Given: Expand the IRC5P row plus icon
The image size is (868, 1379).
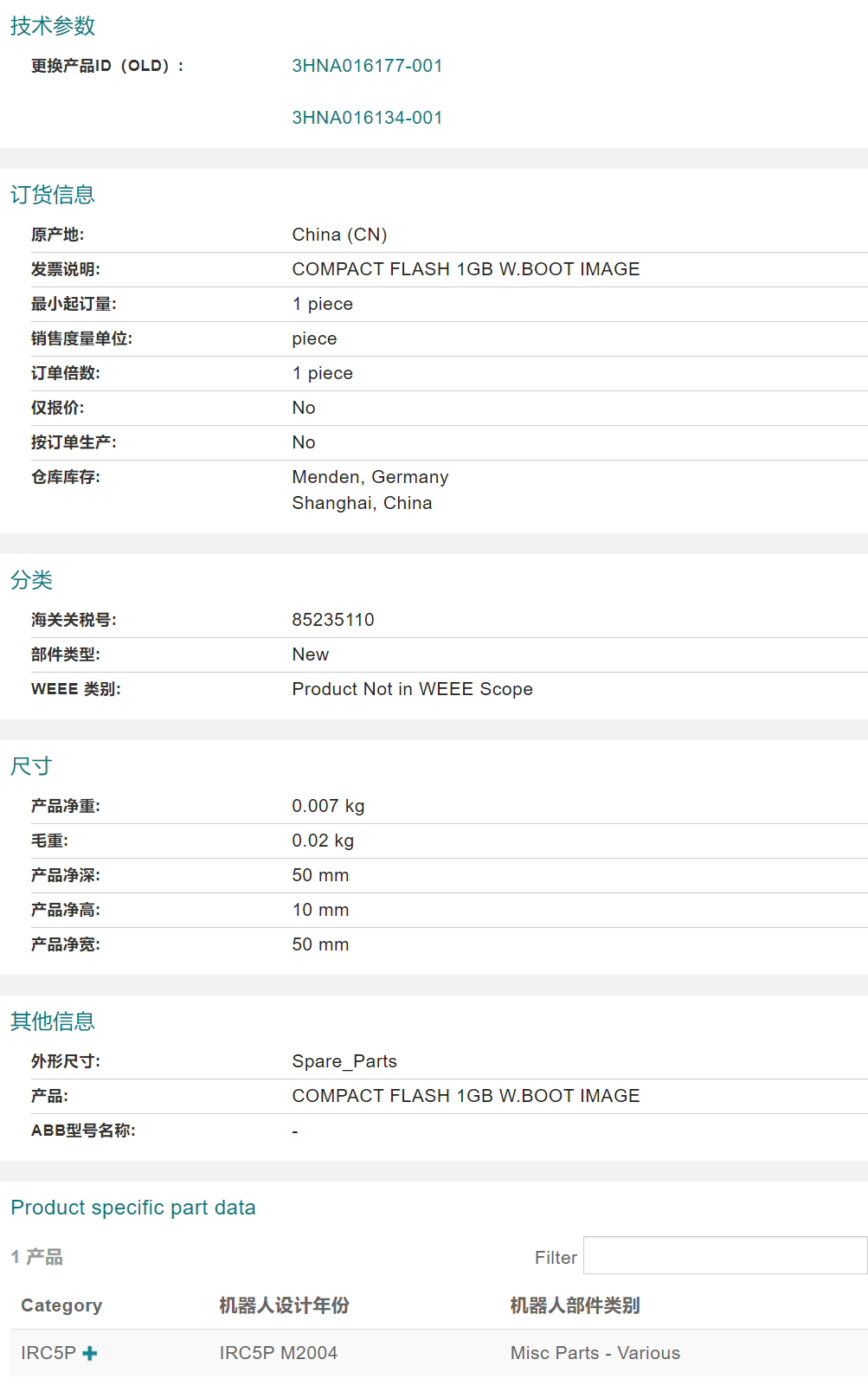Looking at the screenshot, I should click(x=90, y=1353).
